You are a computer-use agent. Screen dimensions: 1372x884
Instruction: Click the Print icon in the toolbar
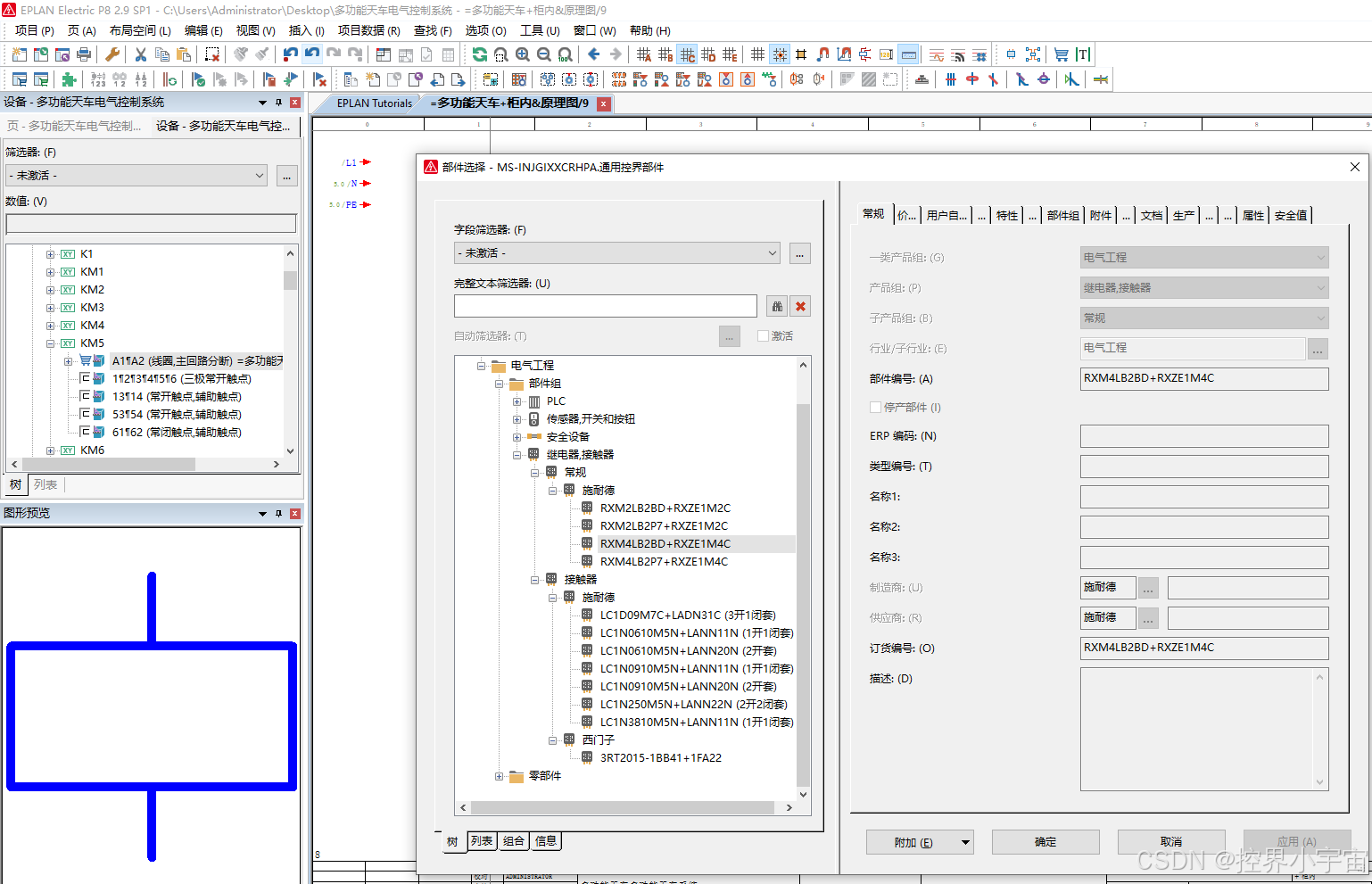[x=84, y=54]
